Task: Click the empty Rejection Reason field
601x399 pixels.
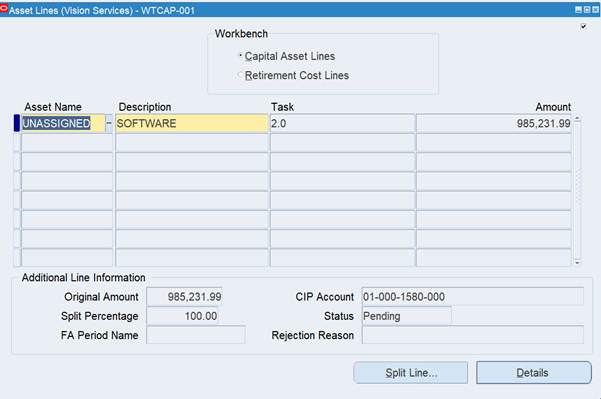Action: [x=473, y=335]
